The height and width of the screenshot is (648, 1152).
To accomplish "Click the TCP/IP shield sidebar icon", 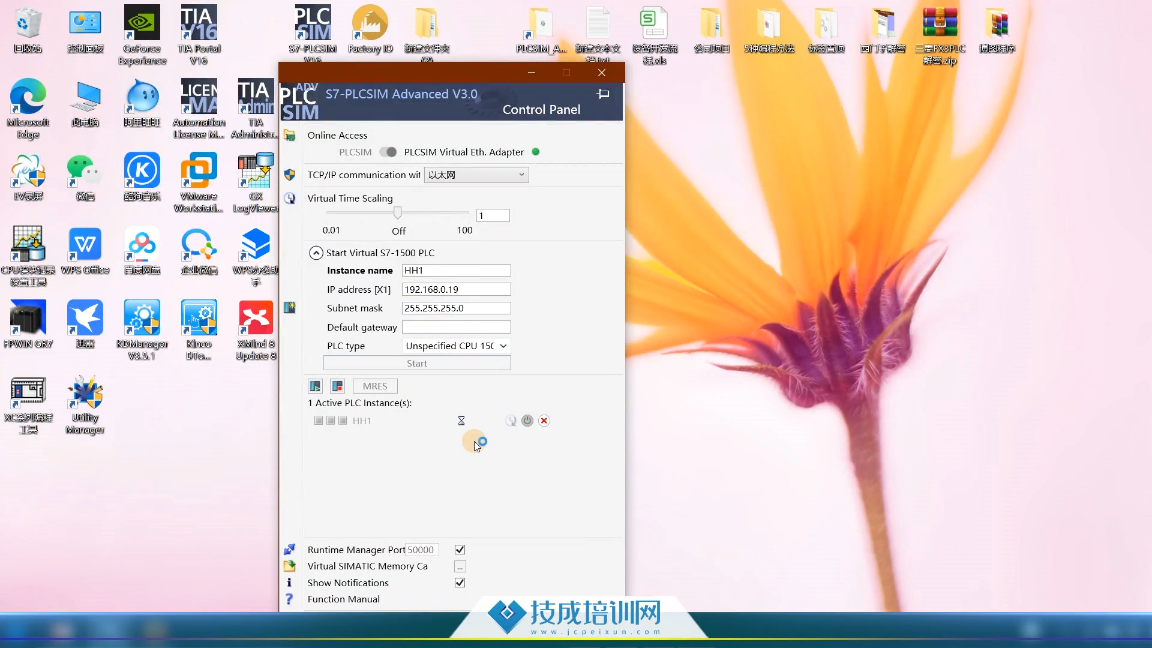I will pyautogui.click(x=289, y=175).
